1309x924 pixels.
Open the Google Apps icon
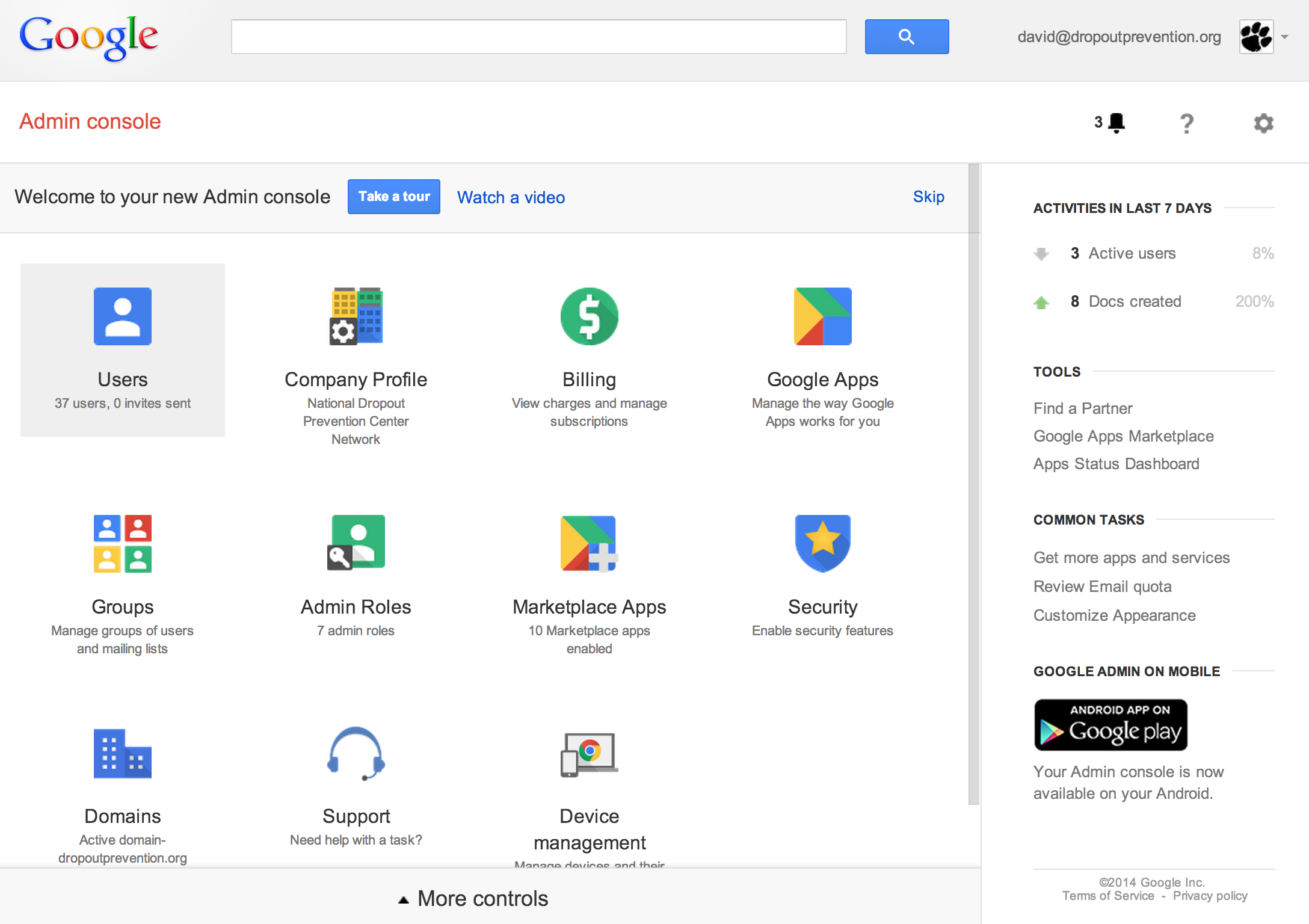822,316
